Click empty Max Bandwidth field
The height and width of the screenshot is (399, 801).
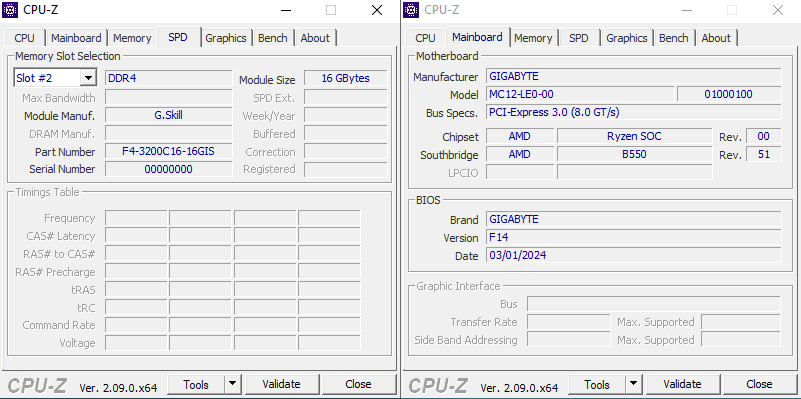(169, 97)
